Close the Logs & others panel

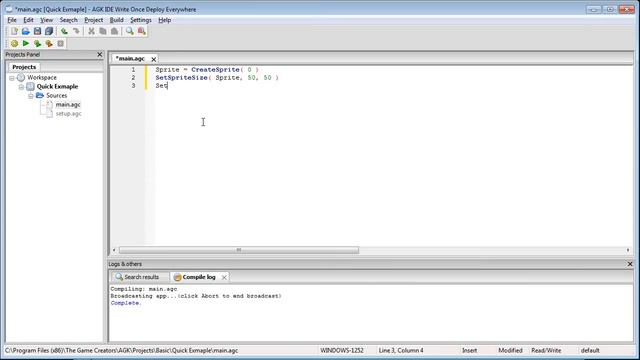(x=630, y=264)
